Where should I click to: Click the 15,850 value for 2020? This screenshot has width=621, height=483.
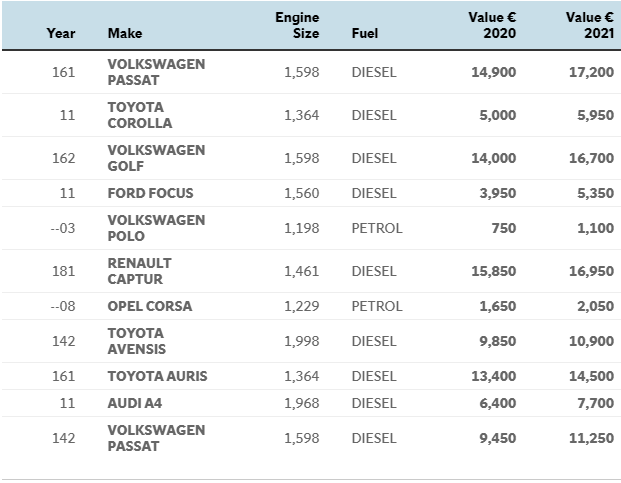(494, 271)
